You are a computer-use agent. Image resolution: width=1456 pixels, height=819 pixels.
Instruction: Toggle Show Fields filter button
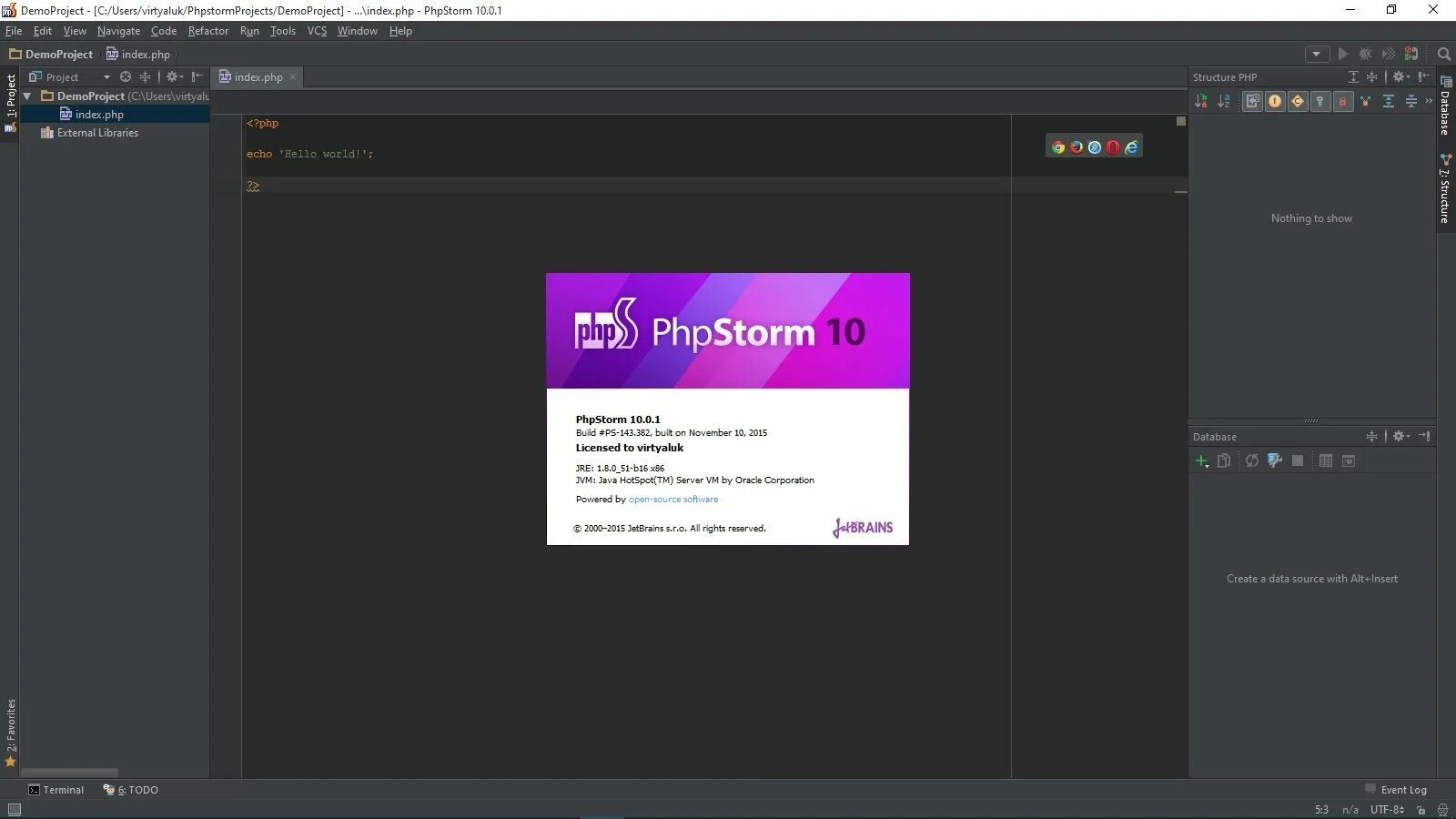click(x=1275, y=102)
